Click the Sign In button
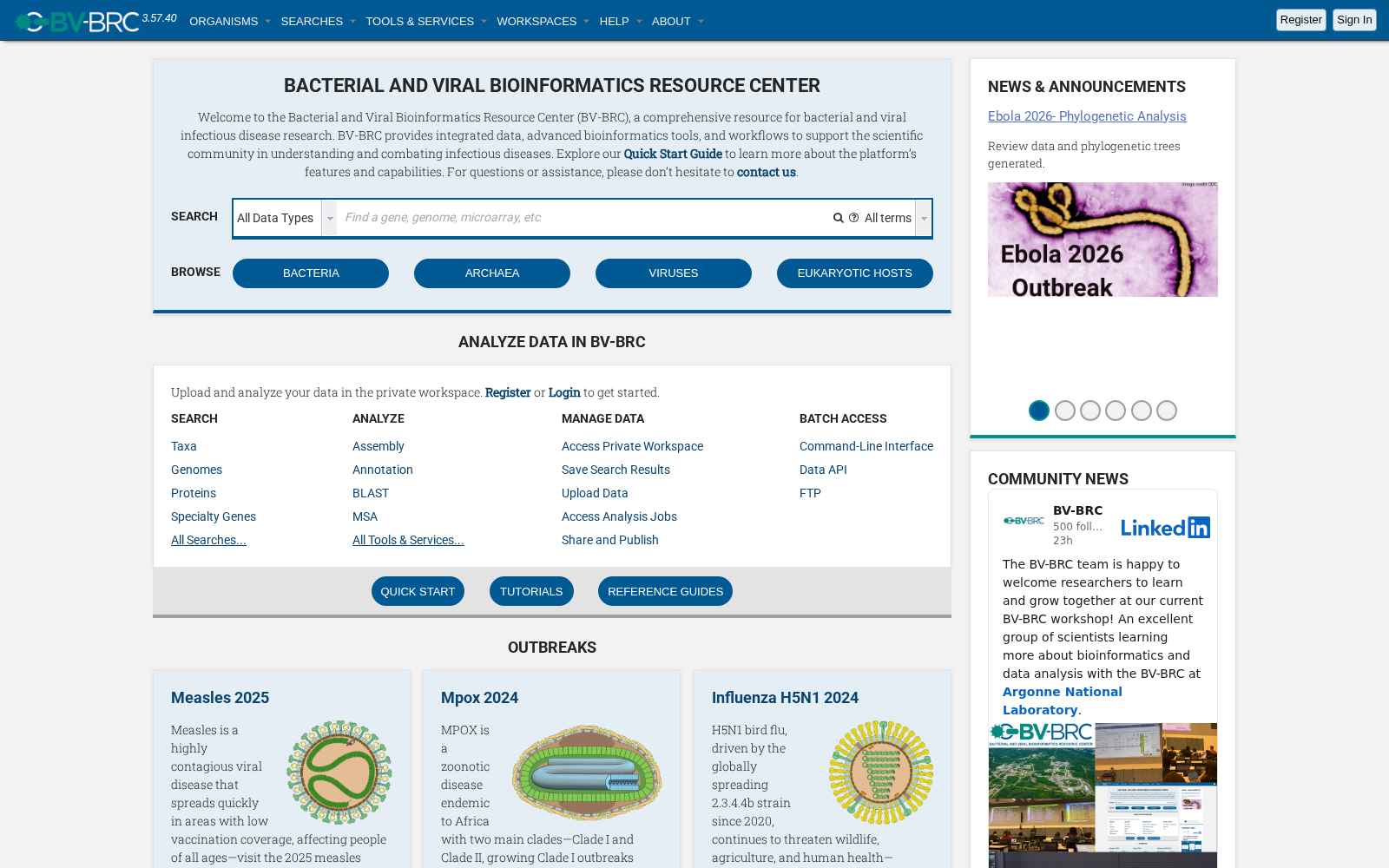This screenshot has width=1389, height=868. pyautogui.click(x=1354, y=20)
